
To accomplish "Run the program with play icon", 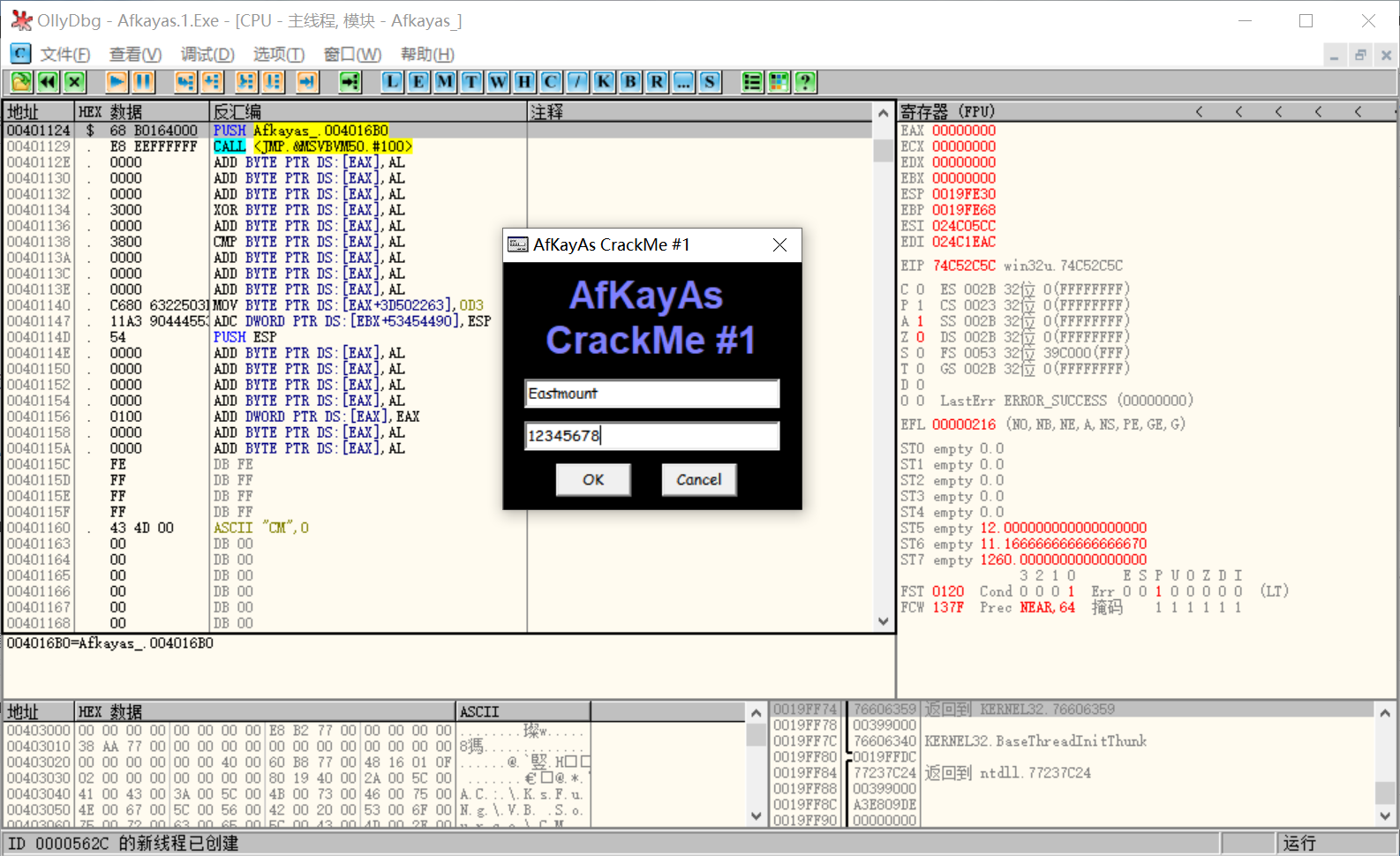I will coord(117,82).
